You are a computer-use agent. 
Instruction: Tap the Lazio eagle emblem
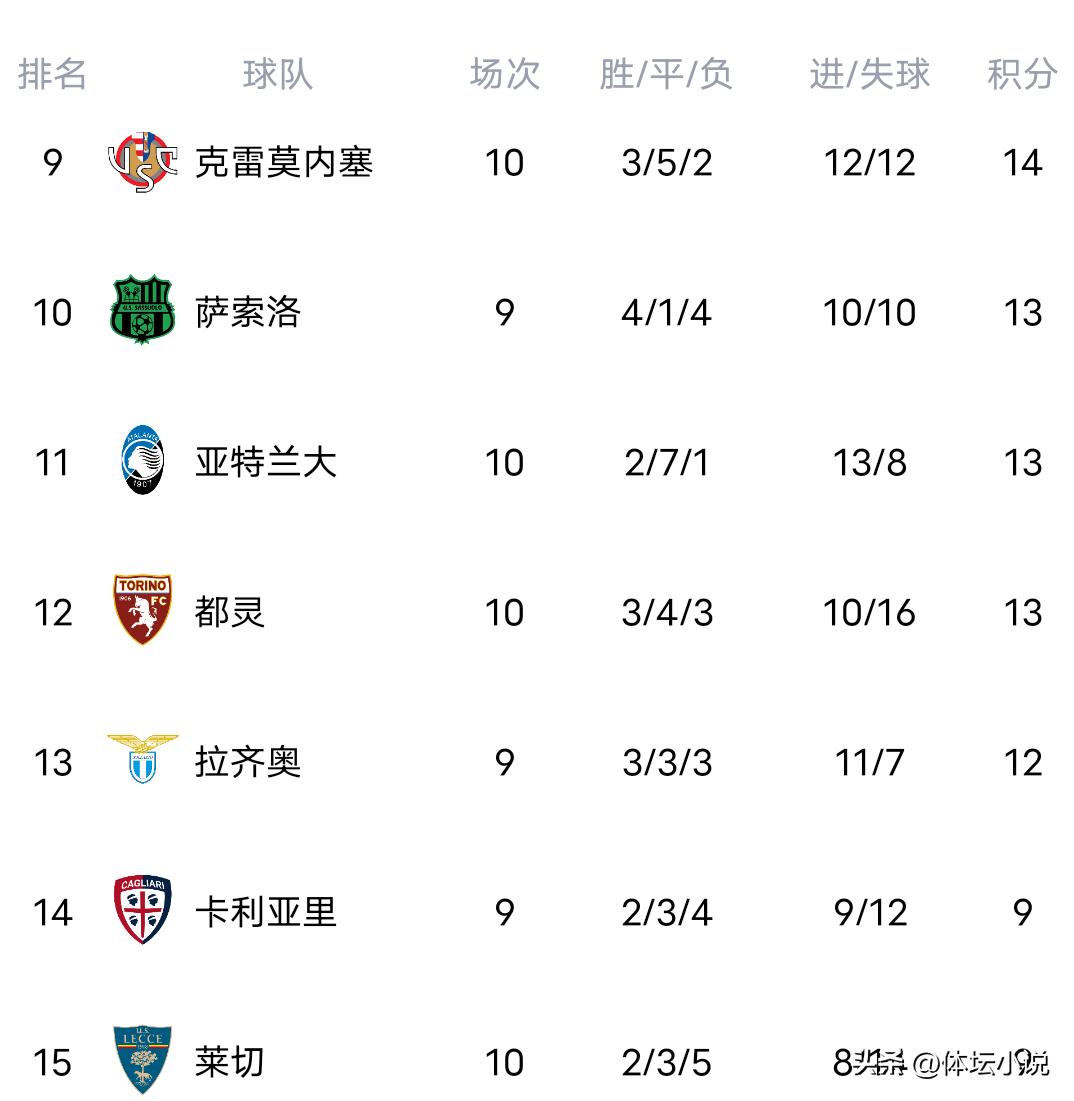(x=142, y=760)
